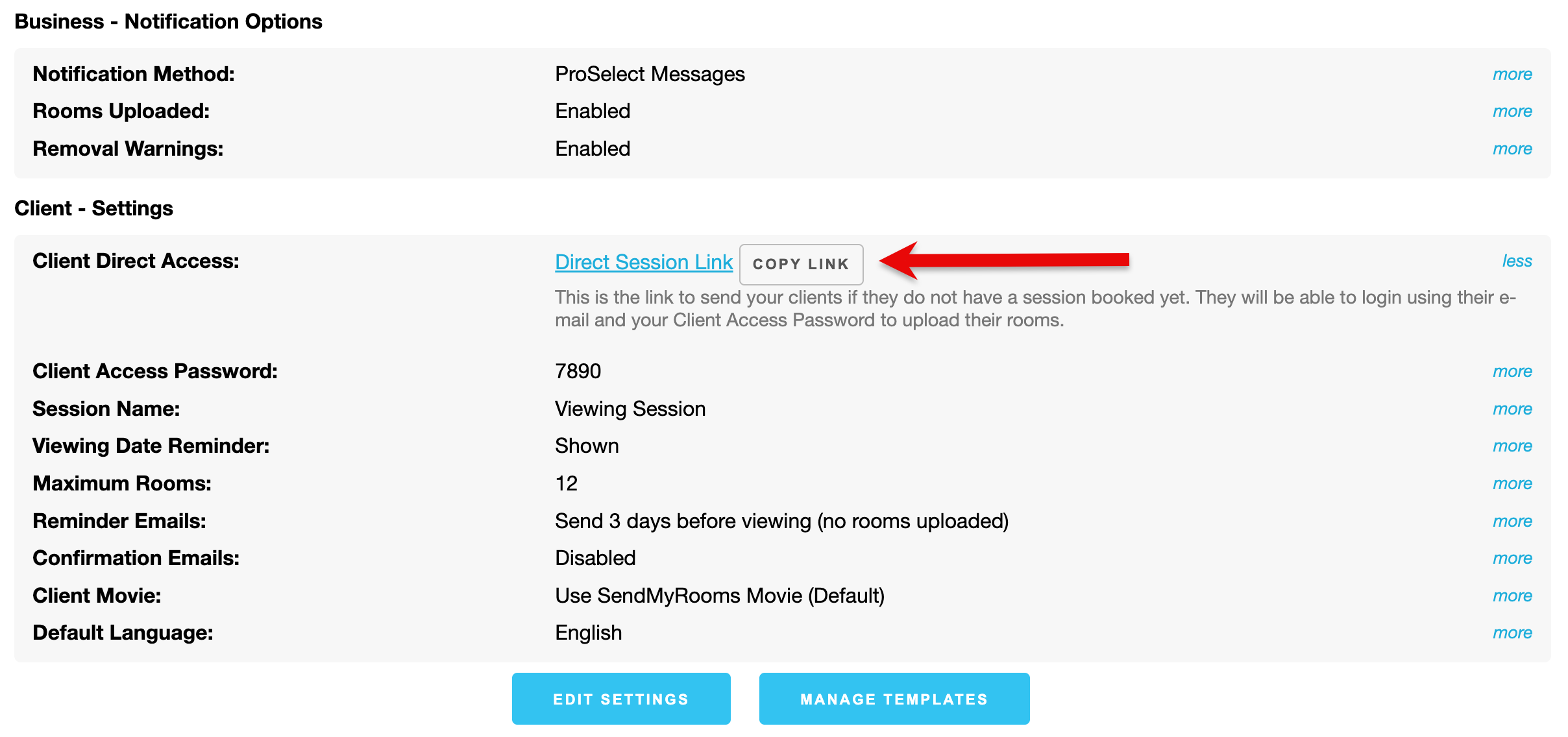1568x737 pixels.
Task: Expand Default Language more link
Action: (1512, 633)
